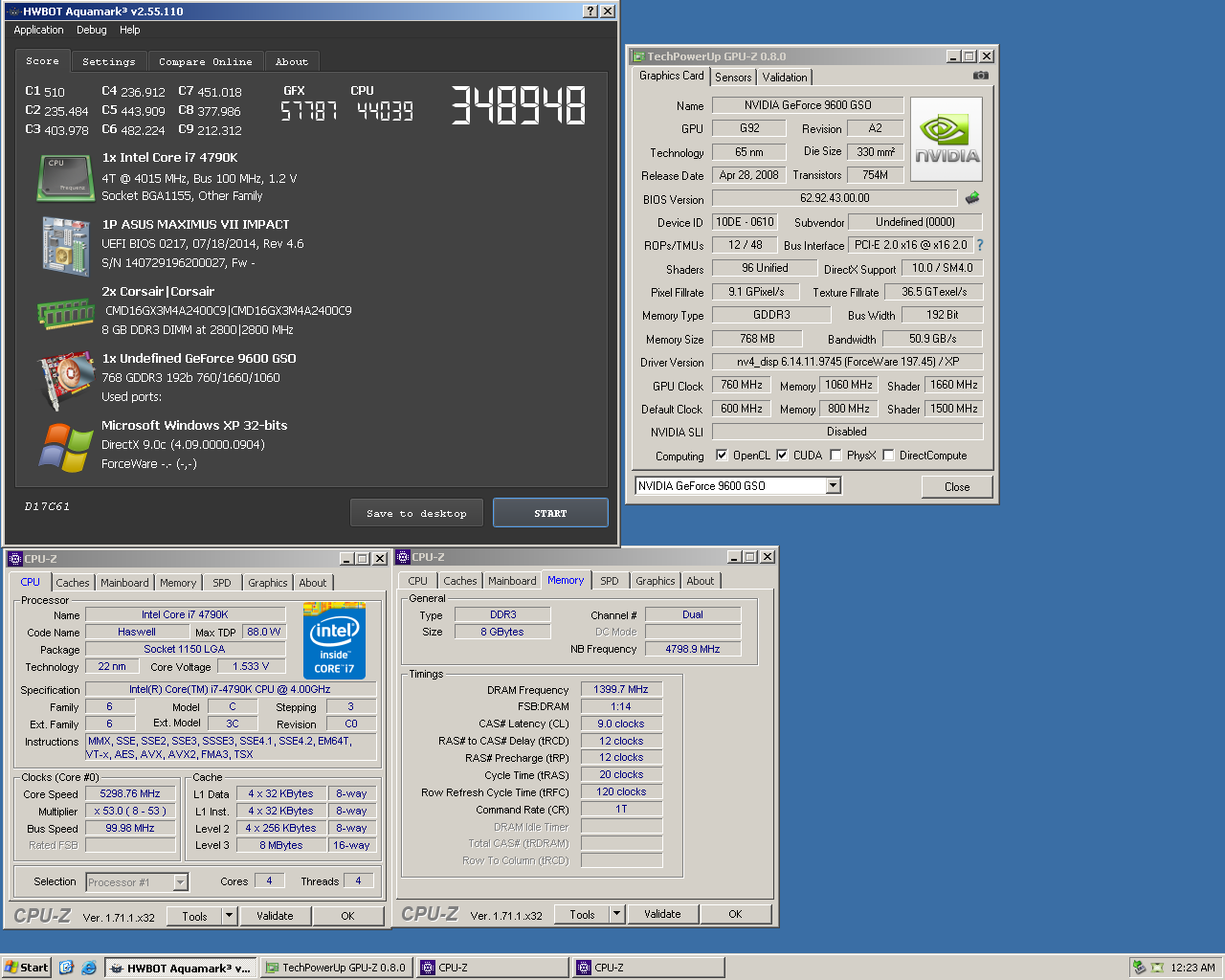Viewport: 1225px width, 980px height.
Task: Click the HWBOT Aquamark title bar icon
Action: [12, 11]
